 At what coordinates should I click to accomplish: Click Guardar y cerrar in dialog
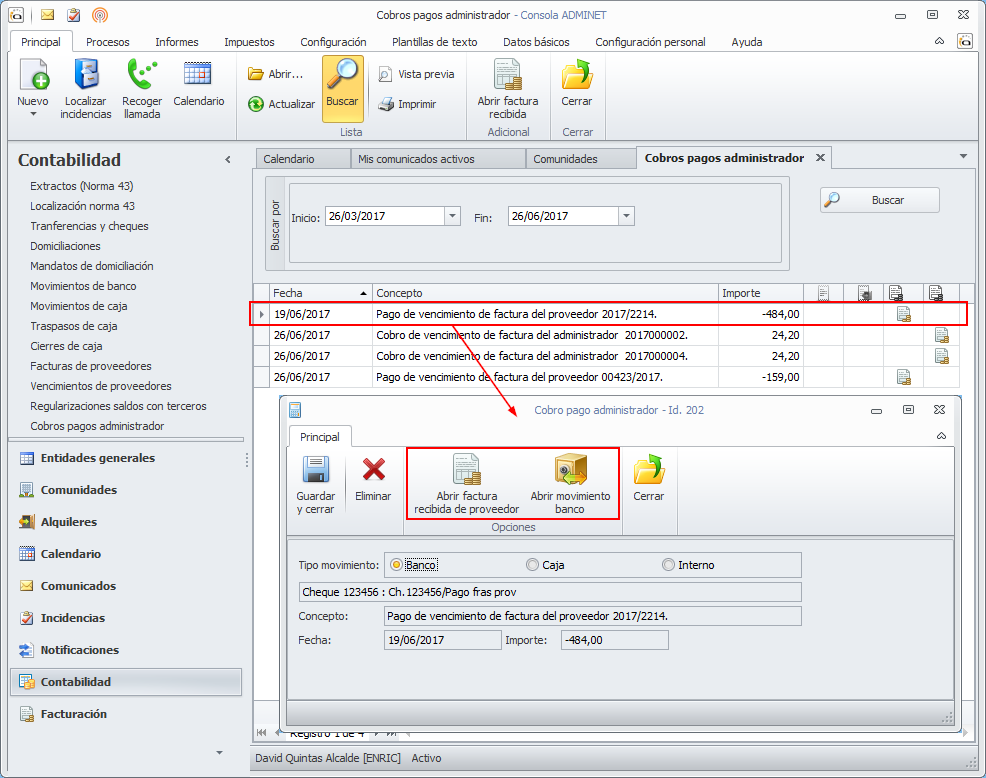point(316,484)
